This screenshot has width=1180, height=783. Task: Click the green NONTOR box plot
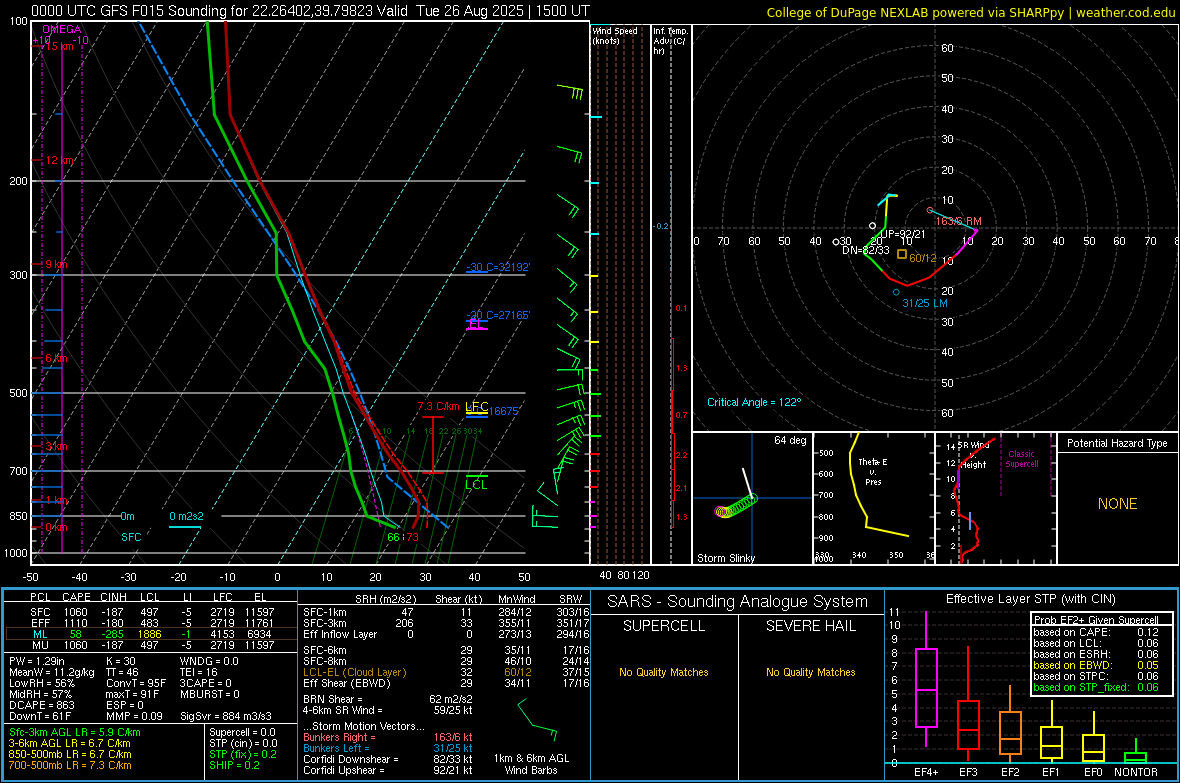pyautogui.click(x=1135, y=753)
